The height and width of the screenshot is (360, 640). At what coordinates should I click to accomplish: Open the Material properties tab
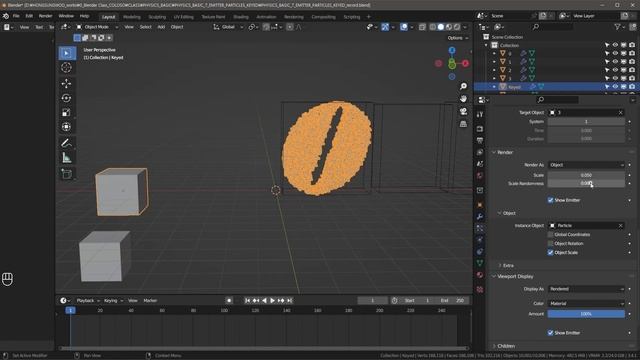480,275
